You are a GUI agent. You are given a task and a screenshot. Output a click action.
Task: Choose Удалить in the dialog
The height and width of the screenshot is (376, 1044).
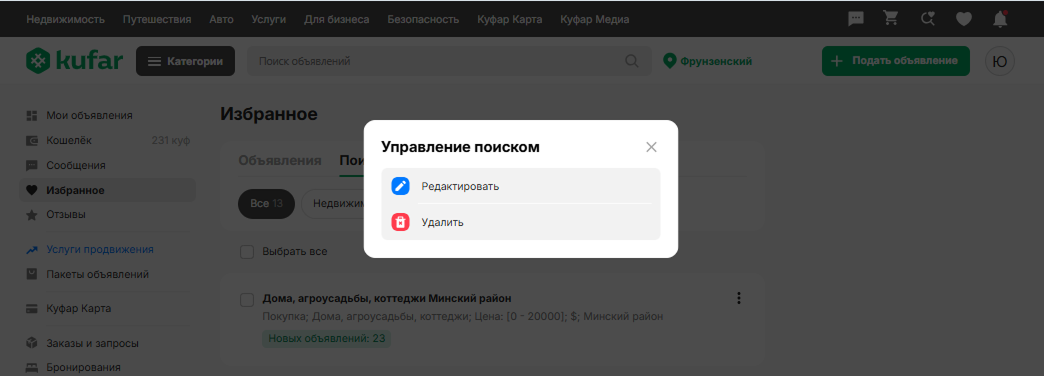(x=521, y=222)
